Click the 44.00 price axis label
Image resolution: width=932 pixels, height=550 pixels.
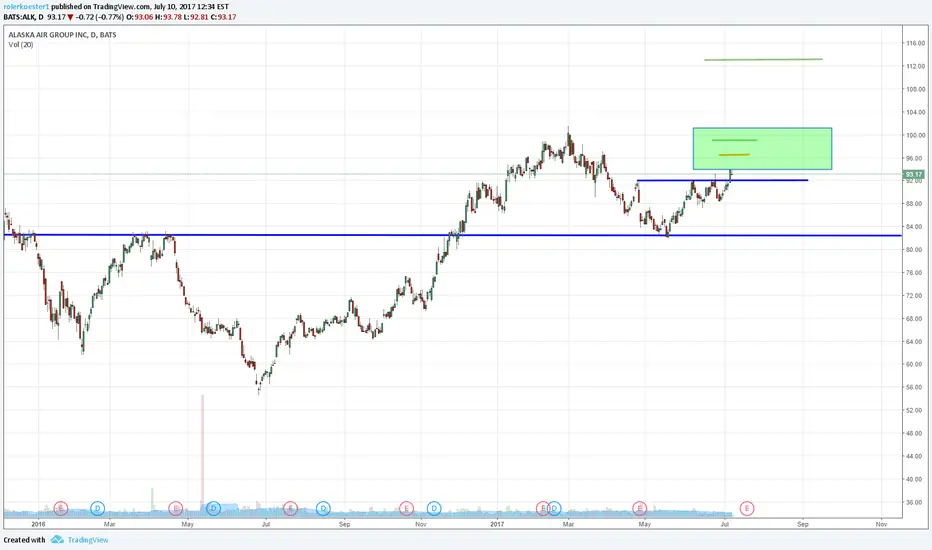[x=915, y=456]
